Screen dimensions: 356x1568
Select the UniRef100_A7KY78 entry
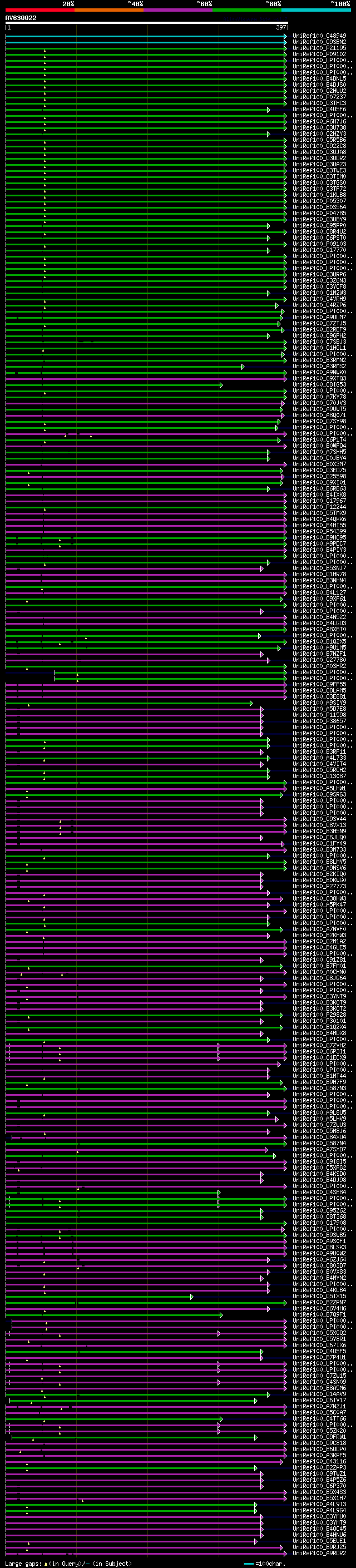tap(319, 397)
